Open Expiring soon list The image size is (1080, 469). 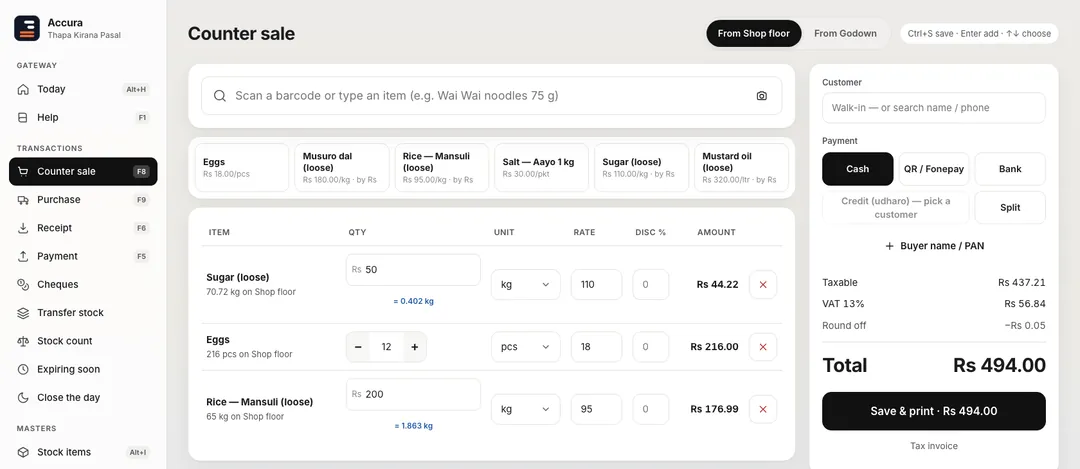point(83,369)
